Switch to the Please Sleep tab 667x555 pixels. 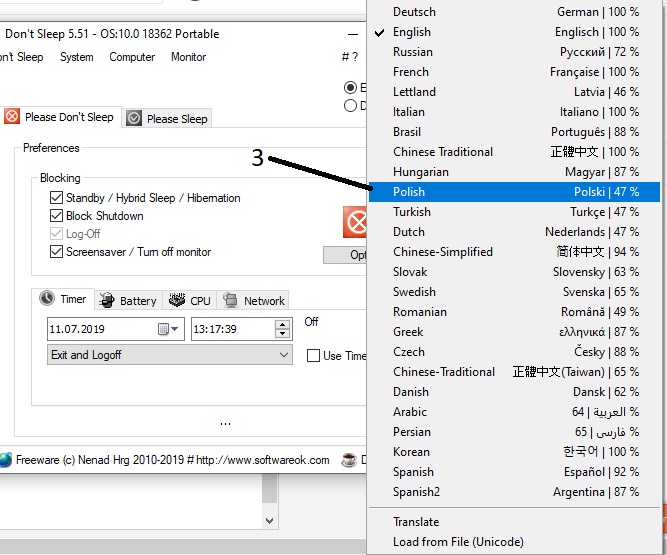167,118
